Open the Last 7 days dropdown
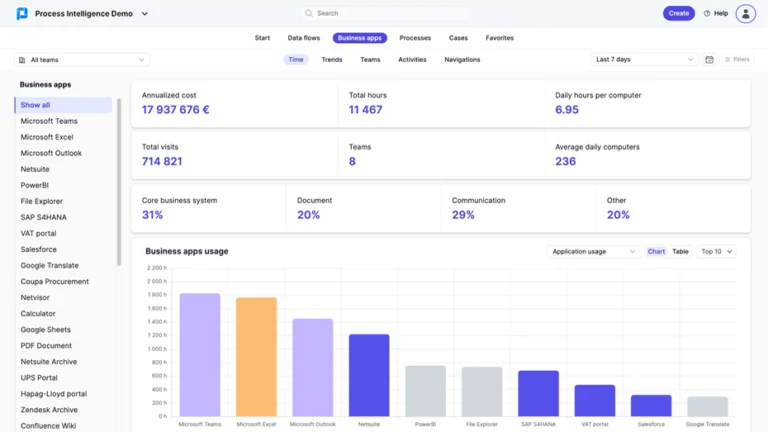Image resolution: width=768 pixels, height=432 pixels. point(644,60)
